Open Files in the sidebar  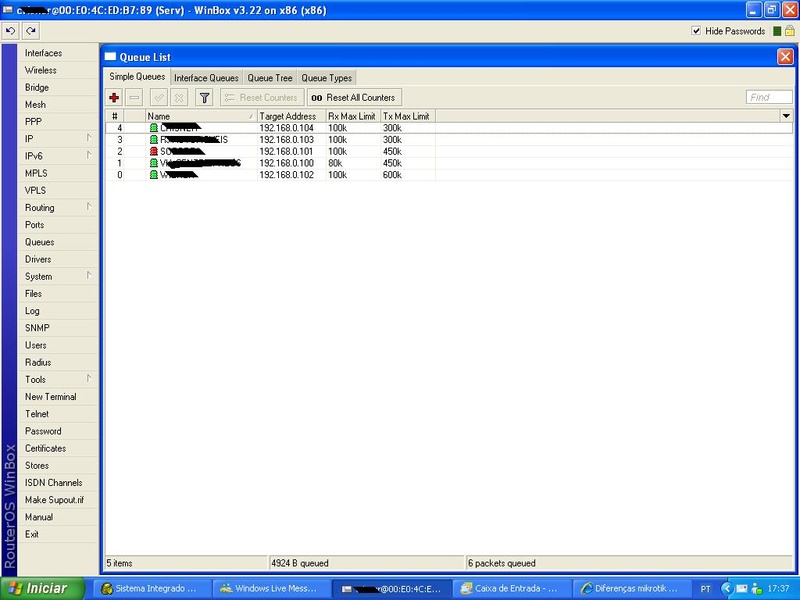pos(58,293)
